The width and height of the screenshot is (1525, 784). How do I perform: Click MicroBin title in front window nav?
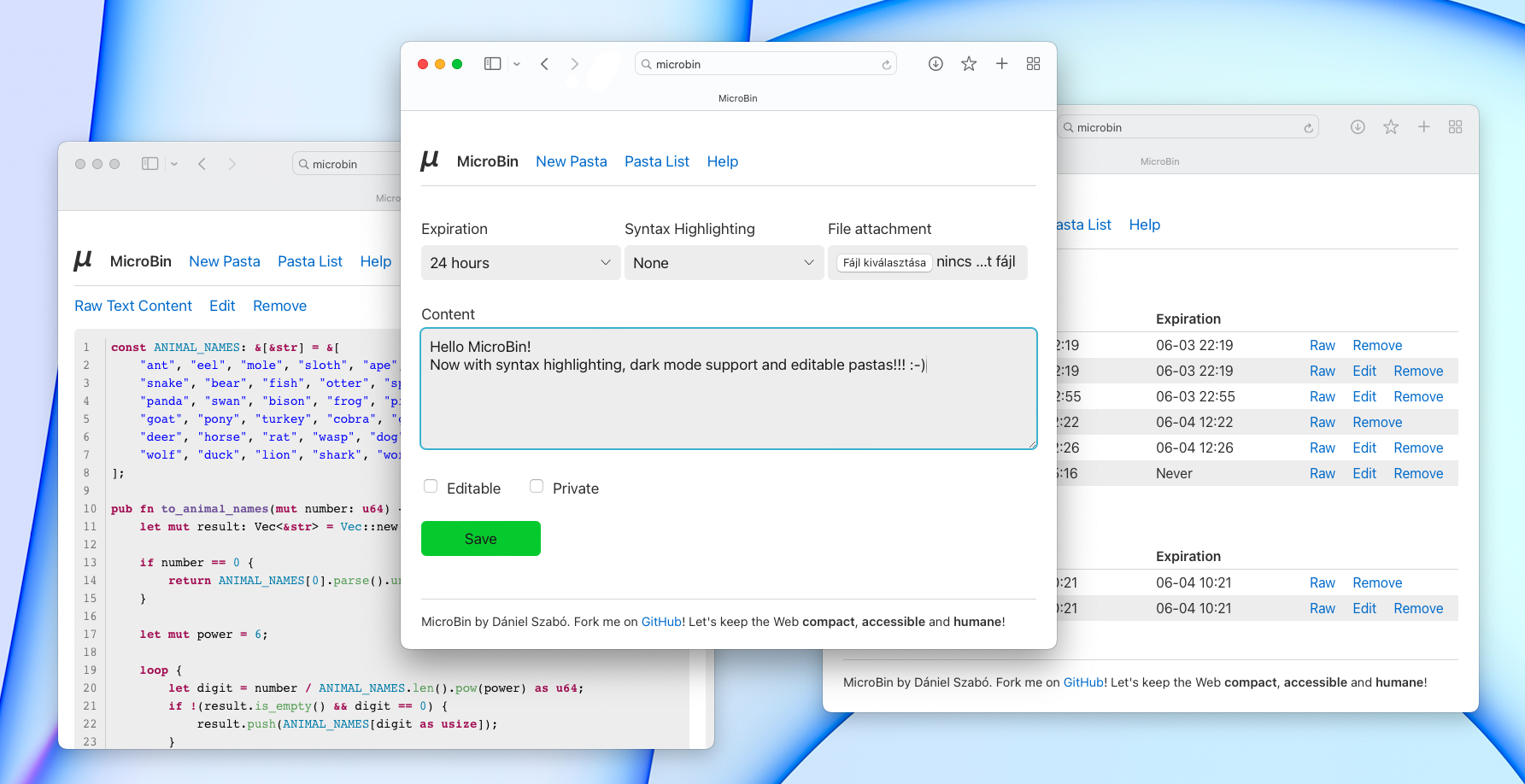(x=488, y=161)
